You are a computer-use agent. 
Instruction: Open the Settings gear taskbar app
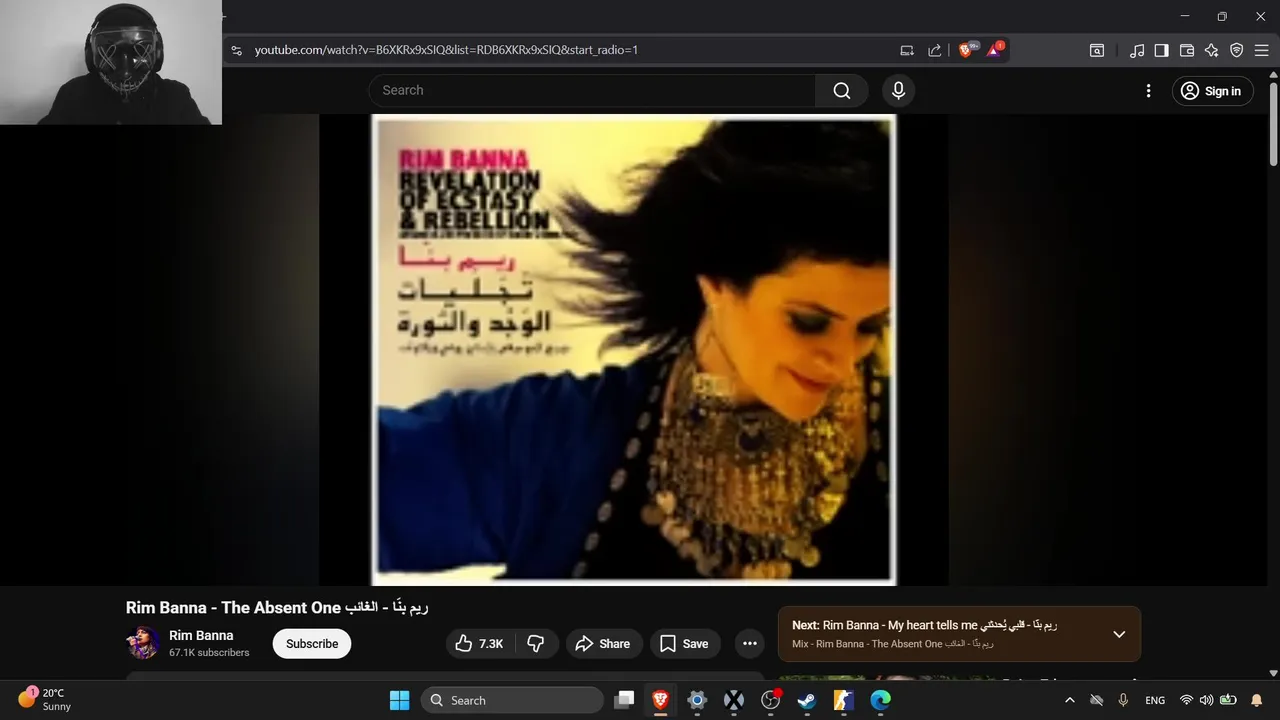click(x=697, y=700)
